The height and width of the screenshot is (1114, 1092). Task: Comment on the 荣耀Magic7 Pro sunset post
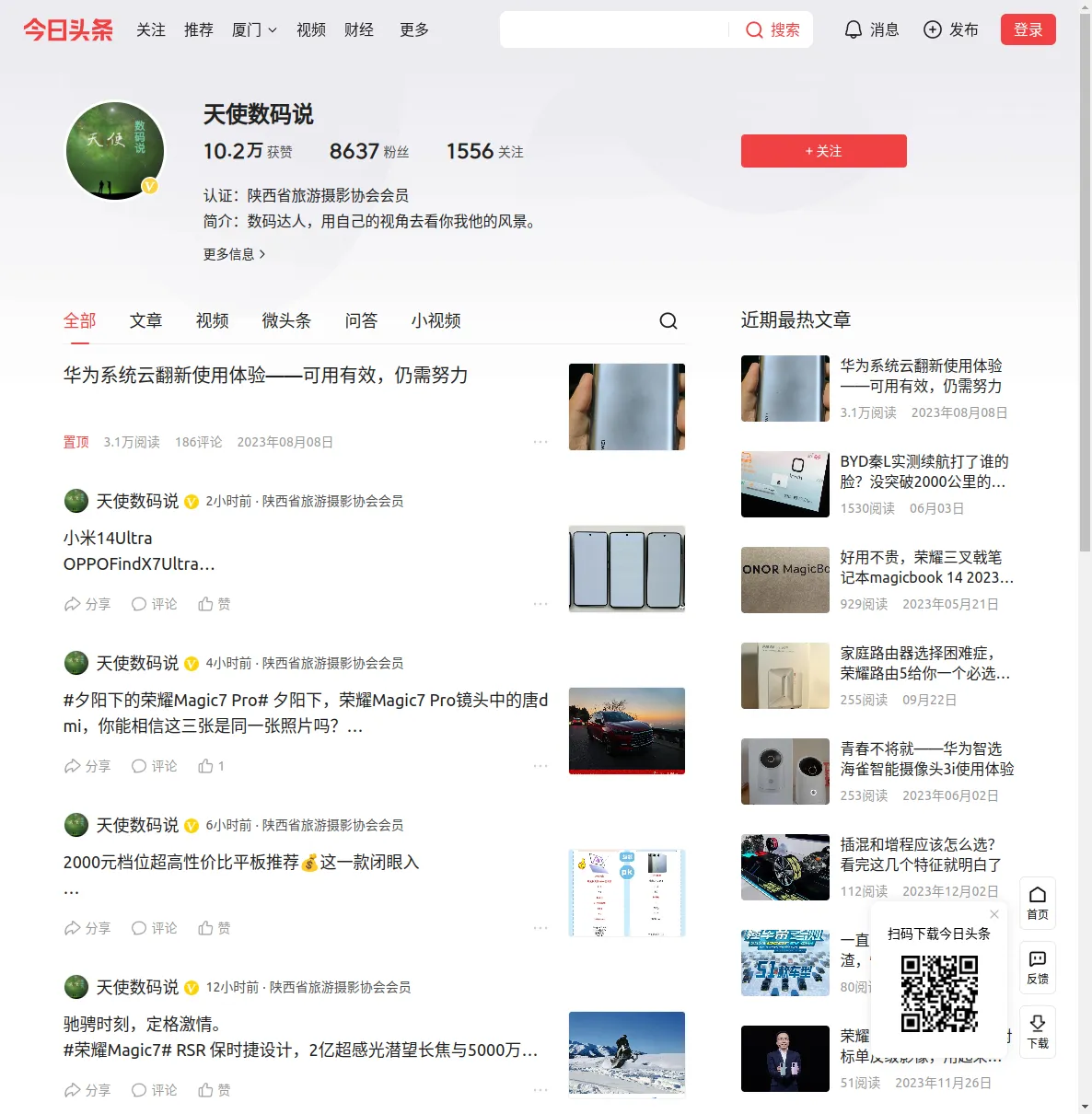pyautogui.click(x=155, y=766)
